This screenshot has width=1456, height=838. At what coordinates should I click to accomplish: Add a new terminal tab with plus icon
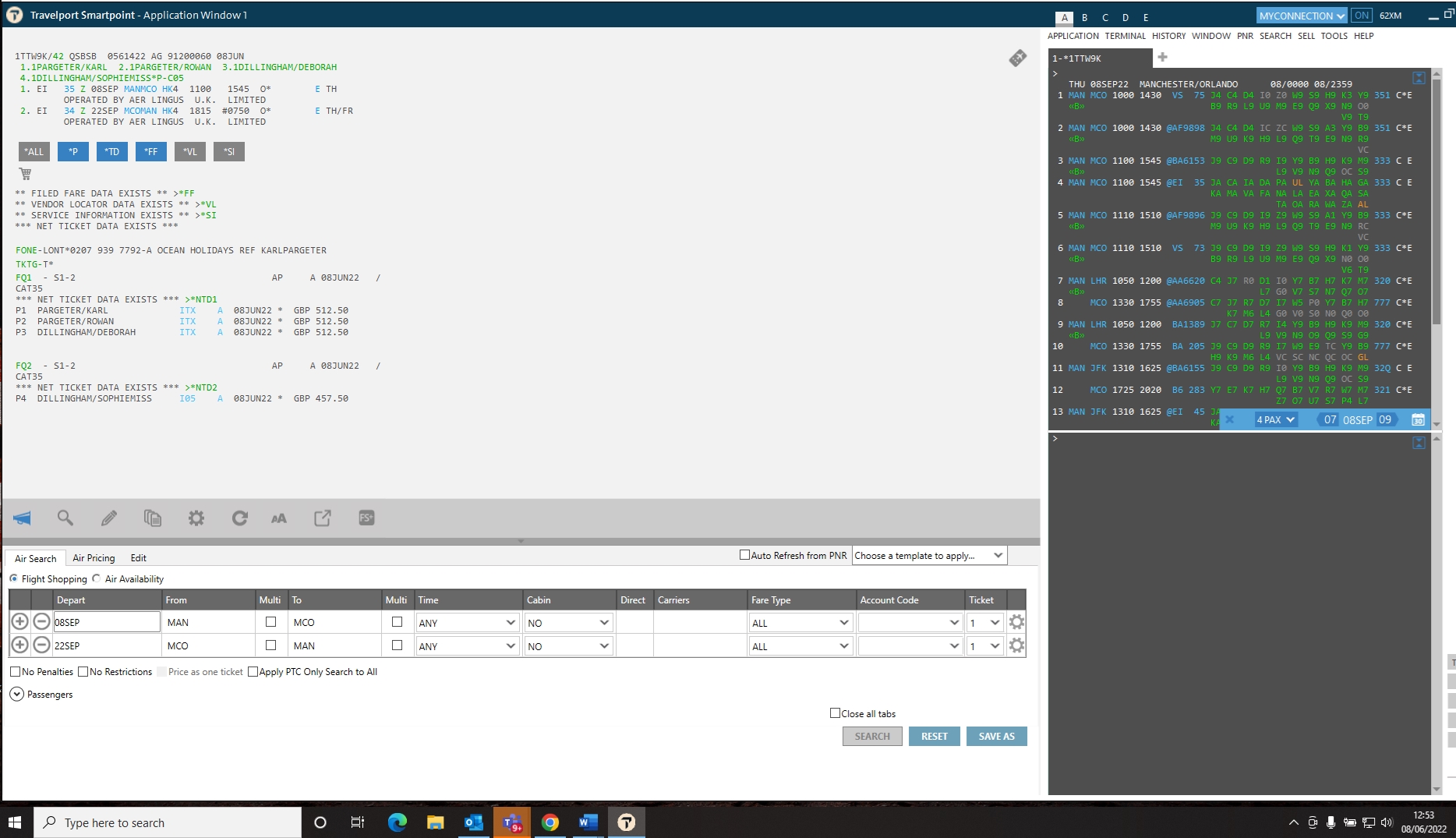tap(1162, 57)
